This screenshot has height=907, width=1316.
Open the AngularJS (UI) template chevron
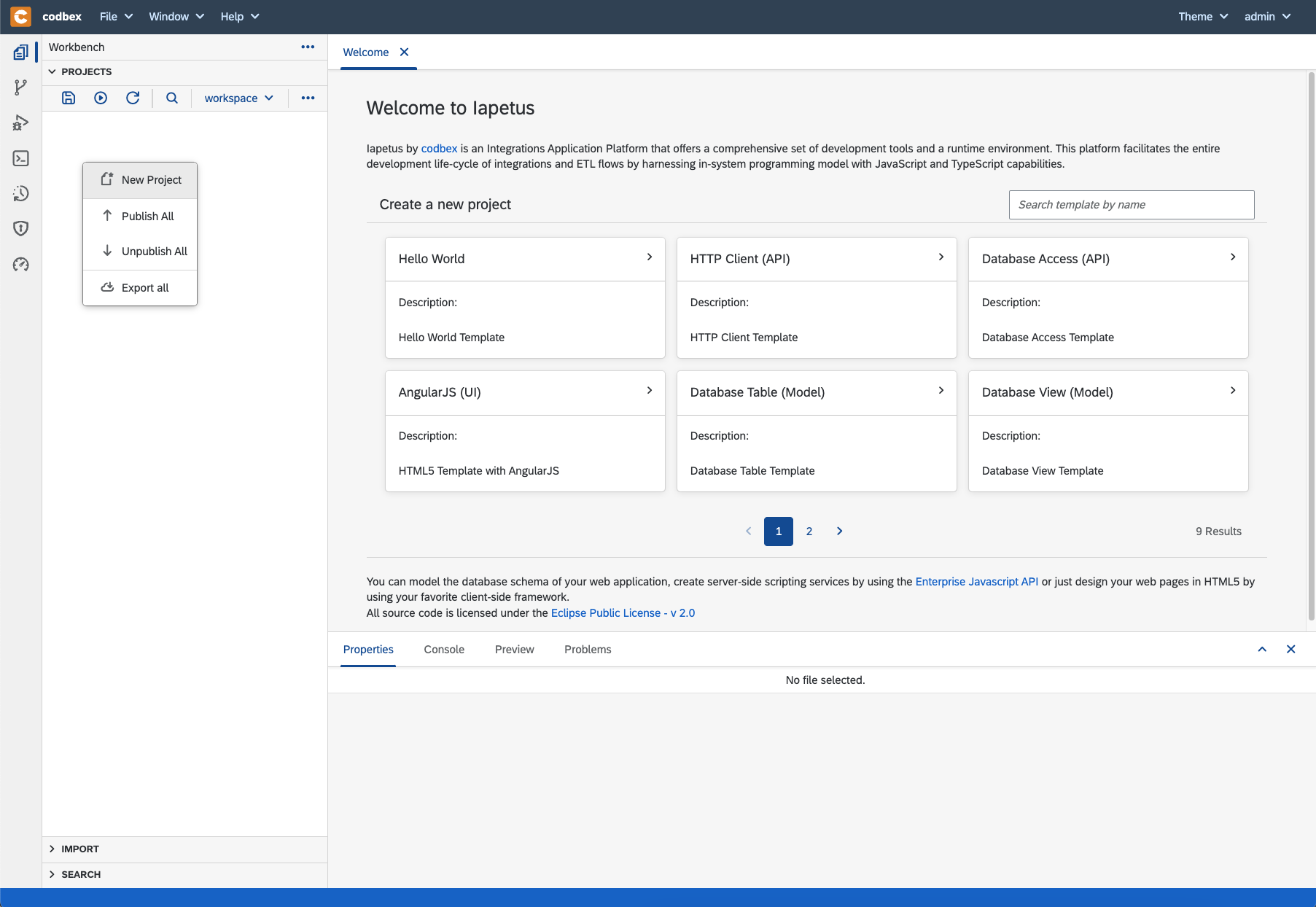[649, 391]
